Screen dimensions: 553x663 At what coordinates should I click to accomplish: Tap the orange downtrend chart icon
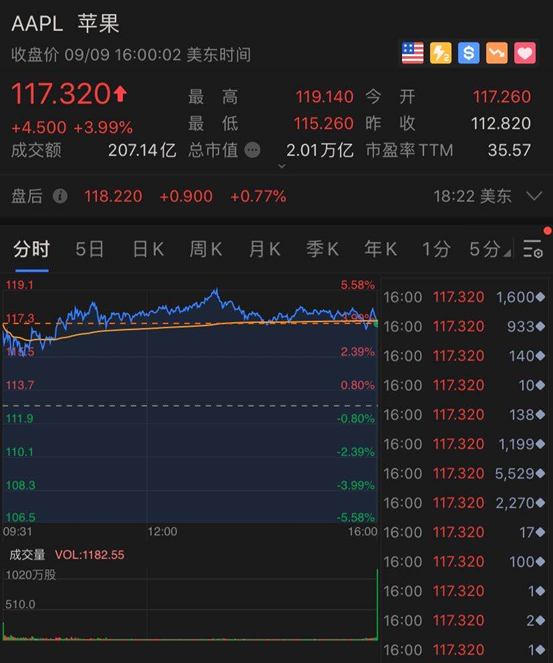497,53
